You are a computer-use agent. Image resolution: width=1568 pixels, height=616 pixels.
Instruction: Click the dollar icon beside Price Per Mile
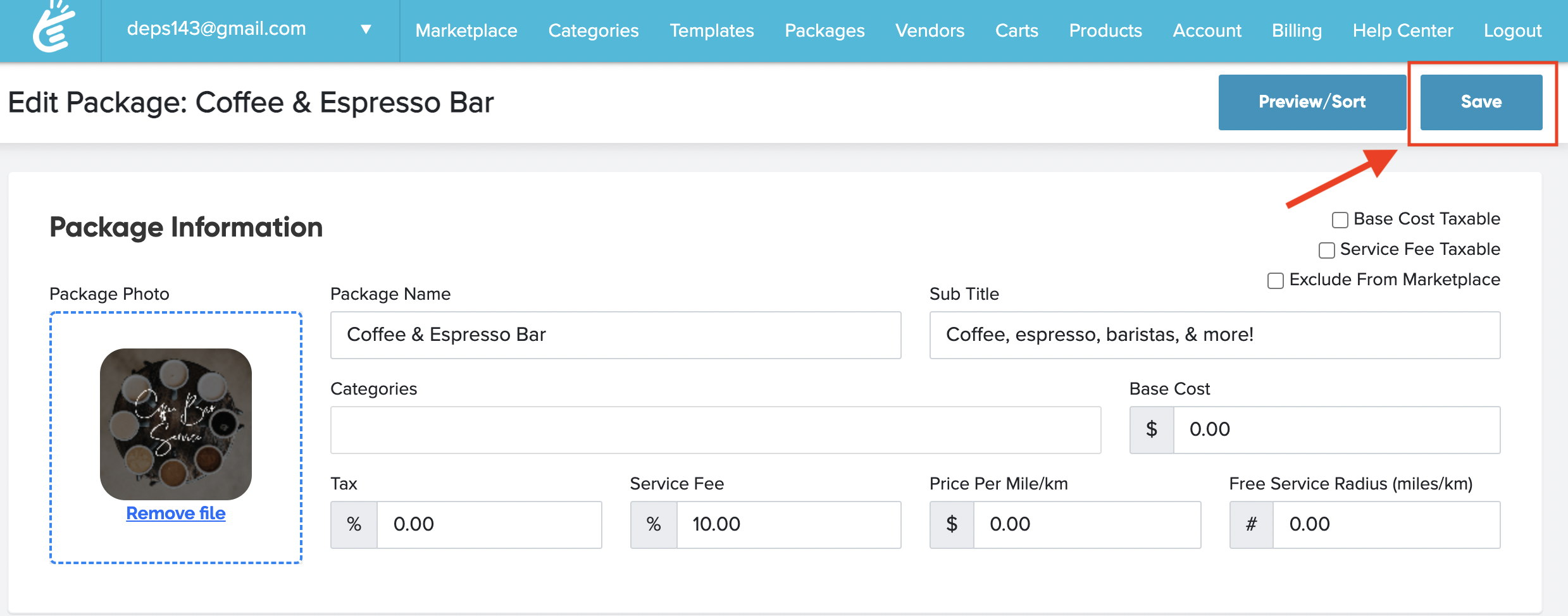952,524
